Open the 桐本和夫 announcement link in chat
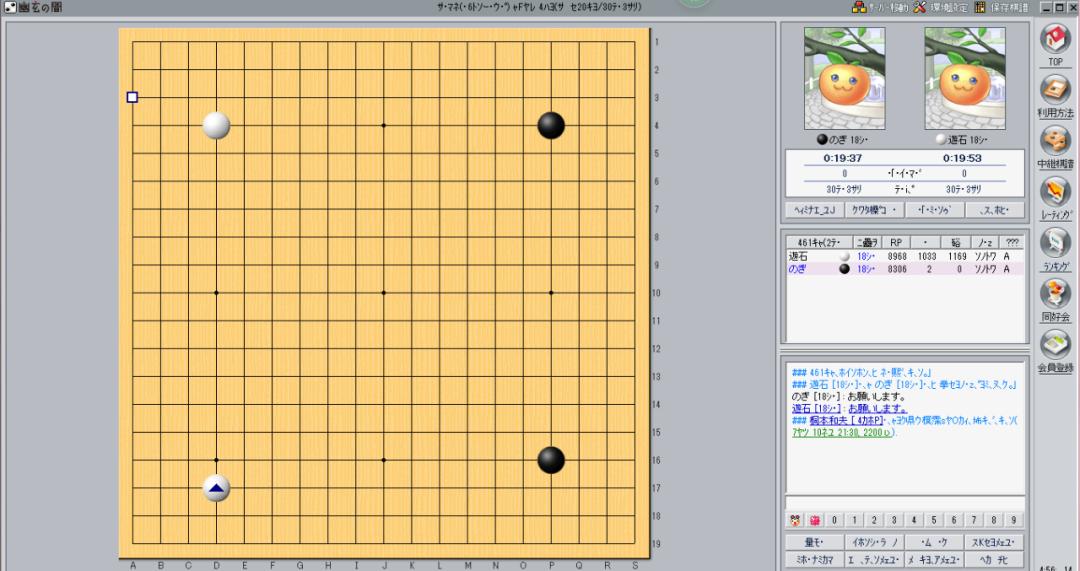The width and height of the screenshot is (1080, 571). tap(848, 421)
